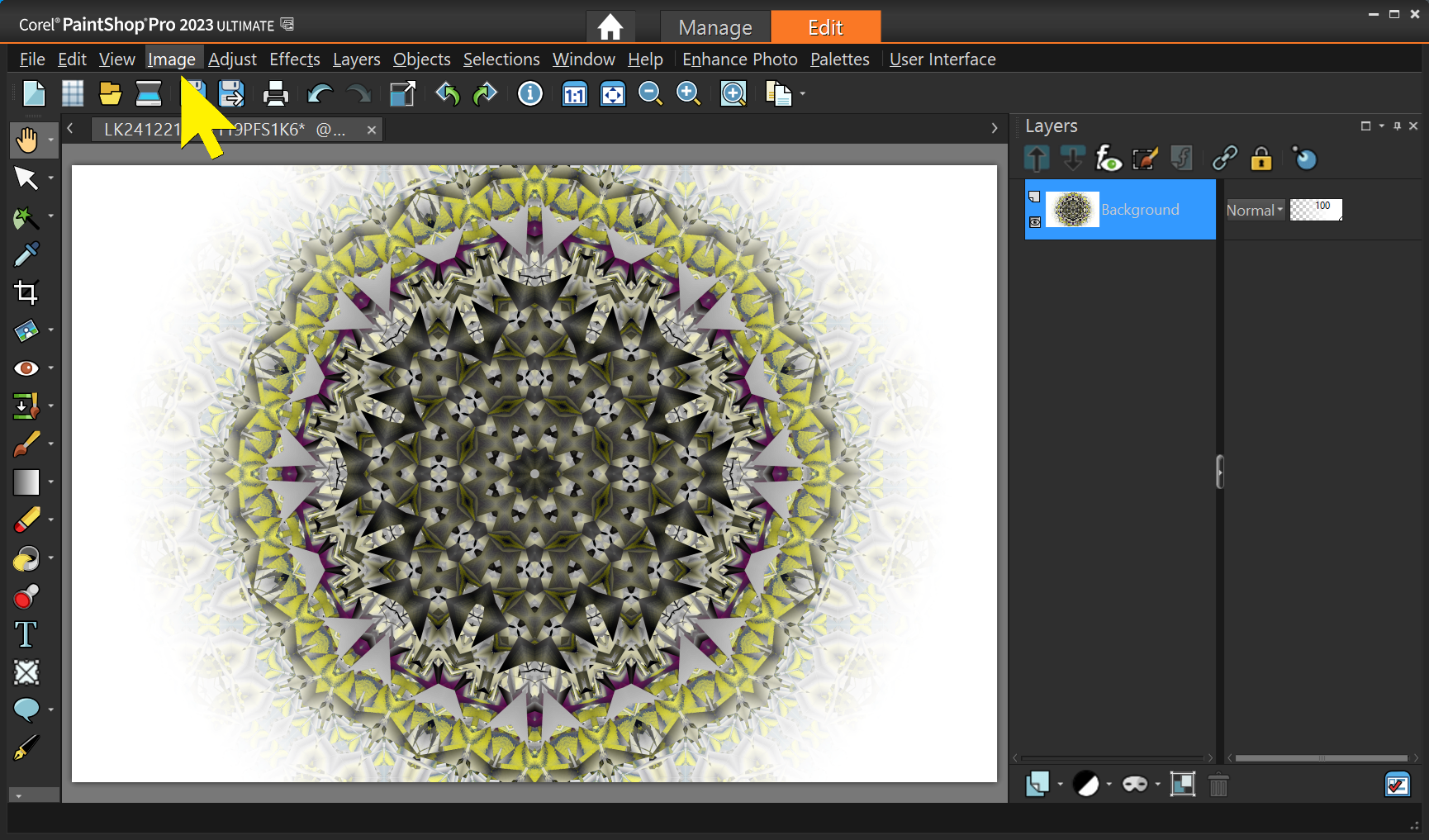Screen dimensions: 1429x840
Task: Pick the Dropper tool
Action: click(x=26, y=254)
